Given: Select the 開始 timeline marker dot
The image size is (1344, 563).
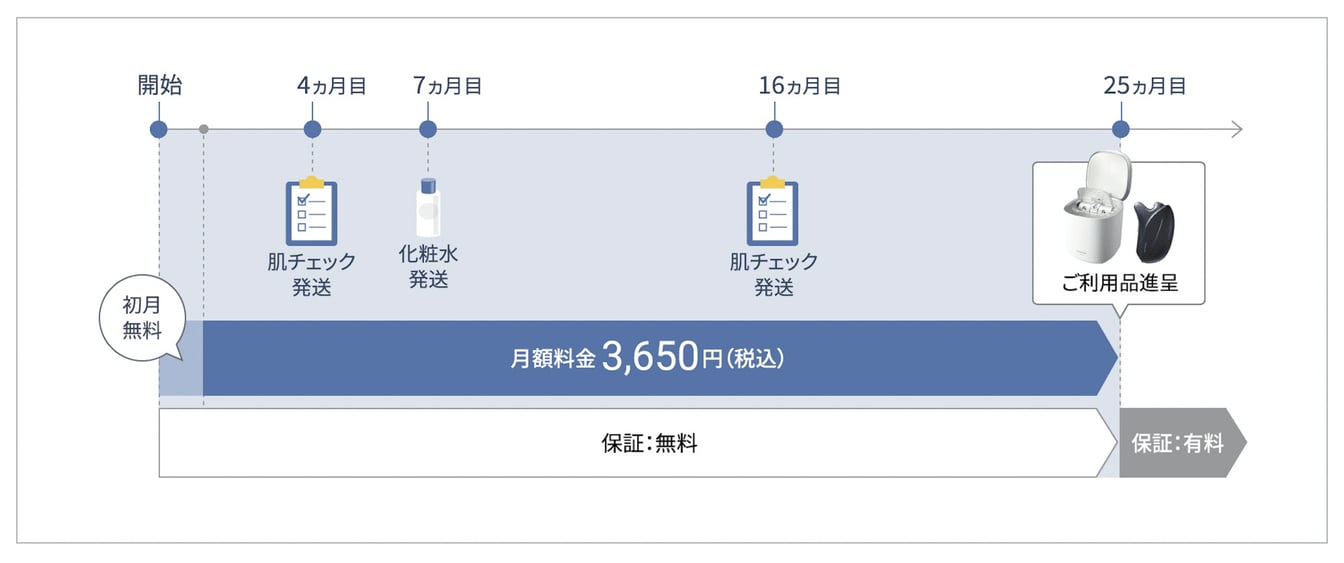Looking at the screenshot, I should (159, 129).
